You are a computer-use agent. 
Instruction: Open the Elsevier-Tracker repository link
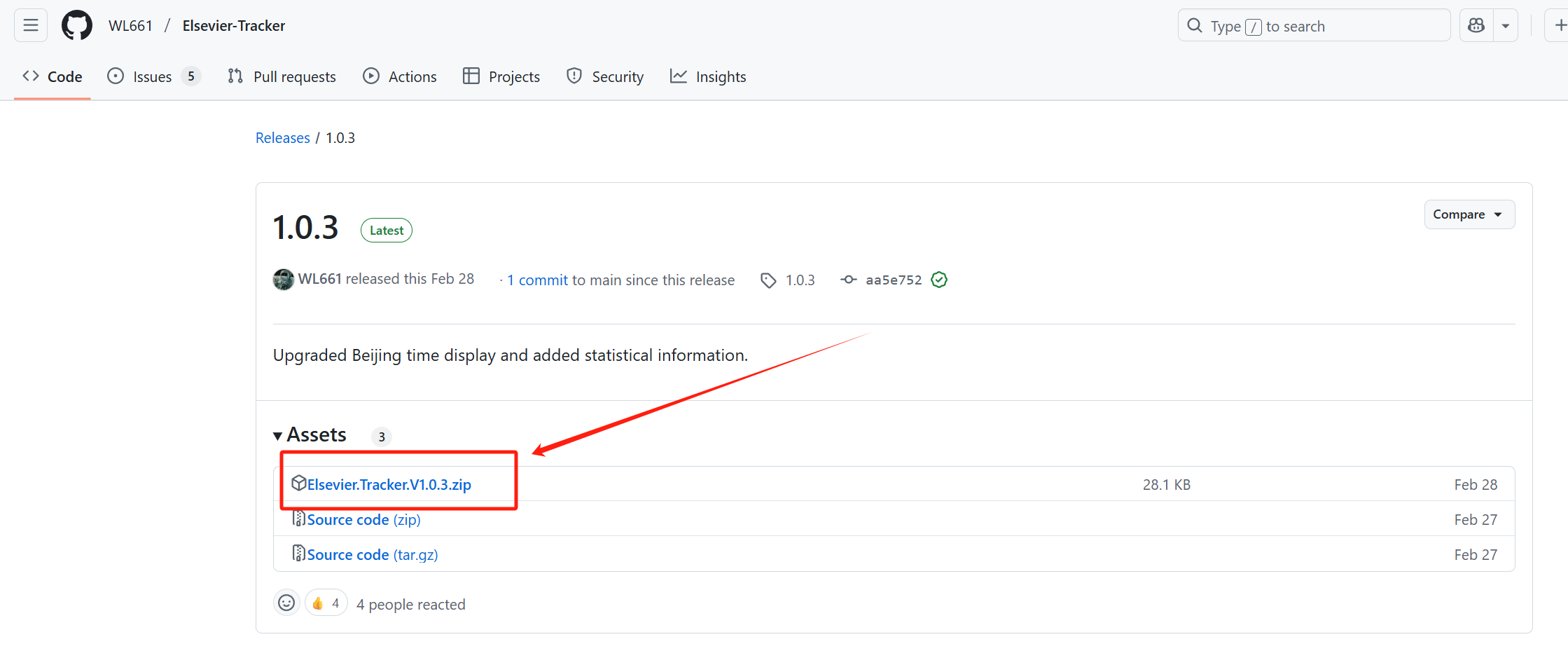(x=234, y=26)
